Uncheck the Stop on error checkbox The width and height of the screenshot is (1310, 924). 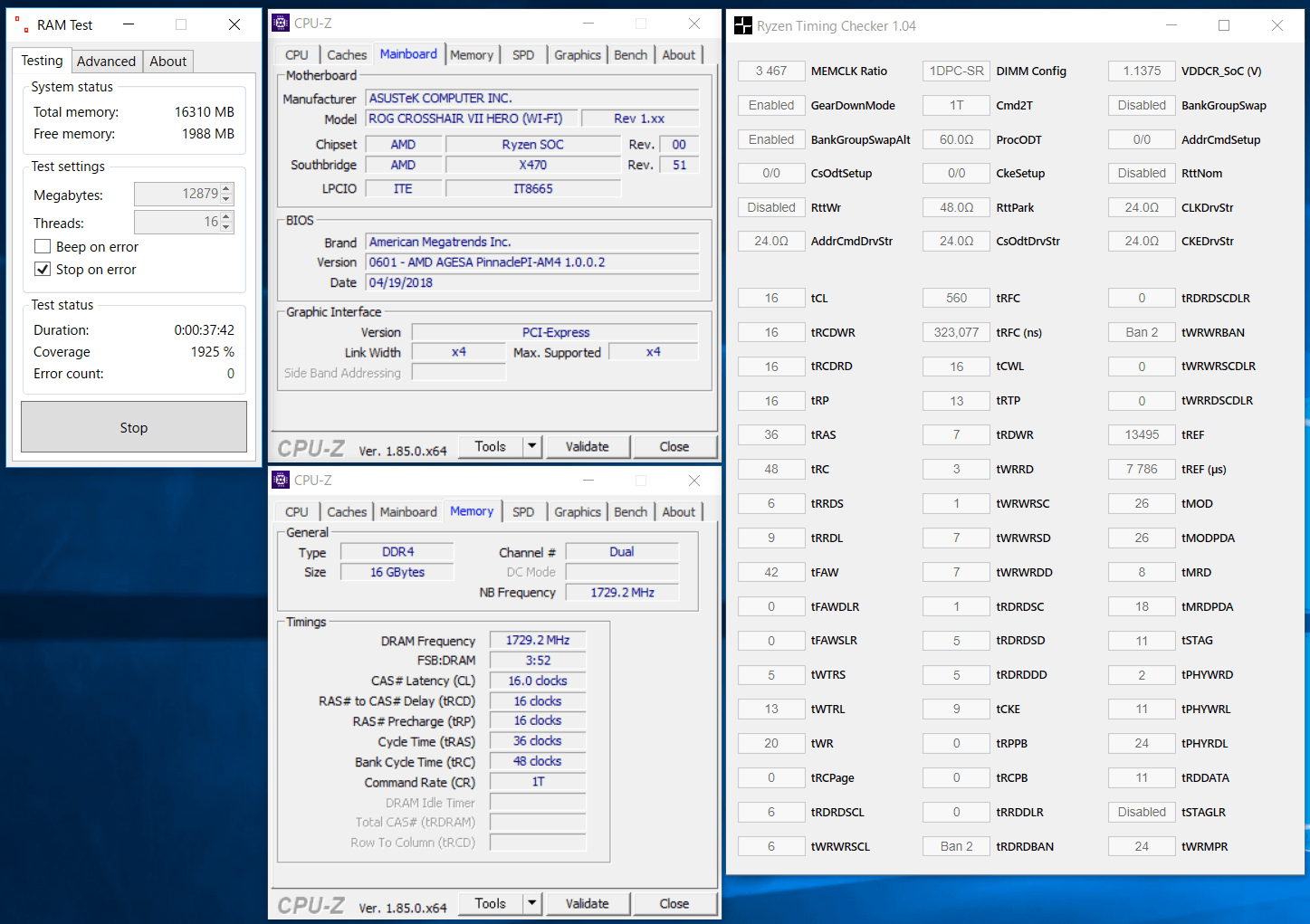point(42,270)
